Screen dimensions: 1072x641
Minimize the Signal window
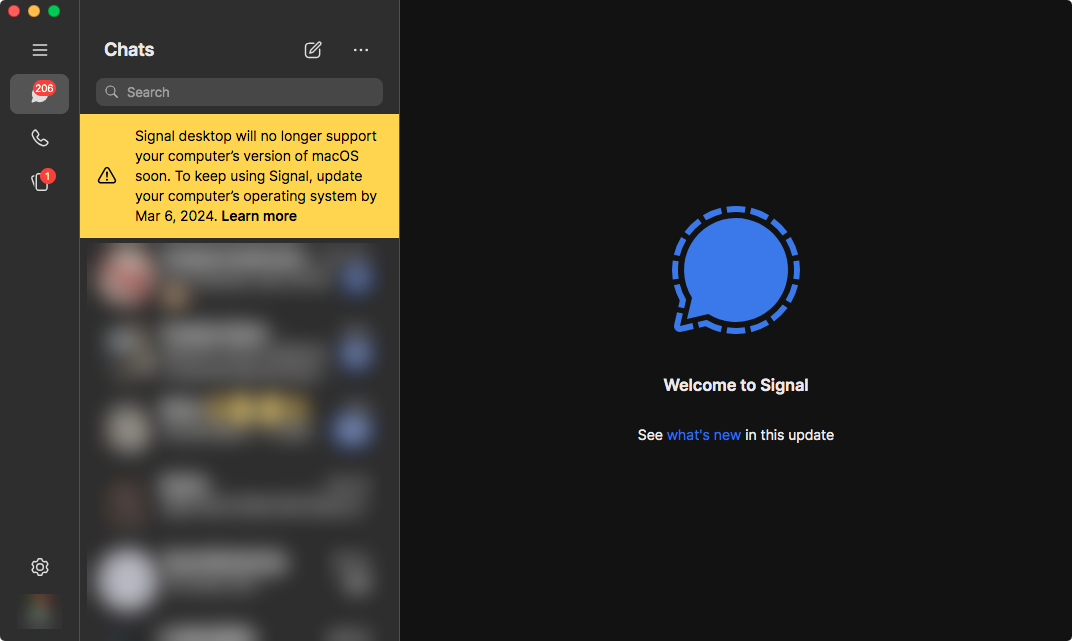pos(34,11)
